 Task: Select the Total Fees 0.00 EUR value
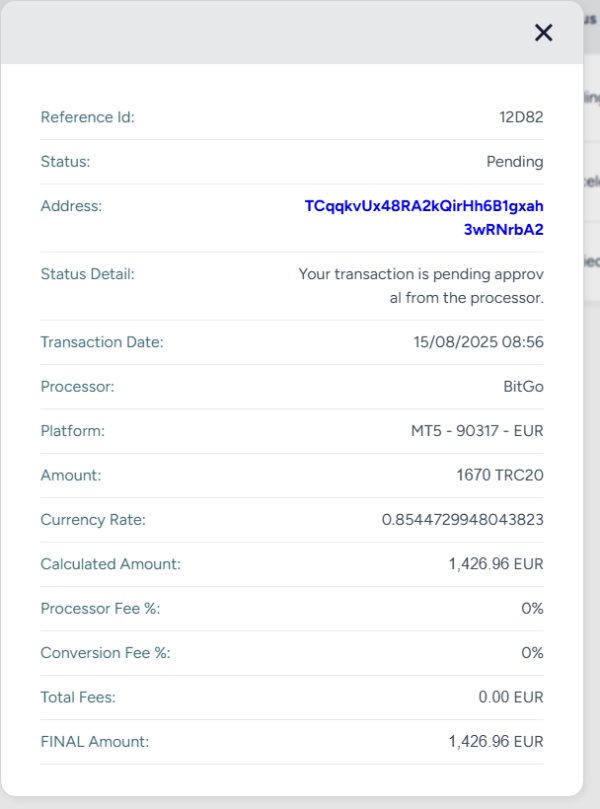click(x=511, y=697)
